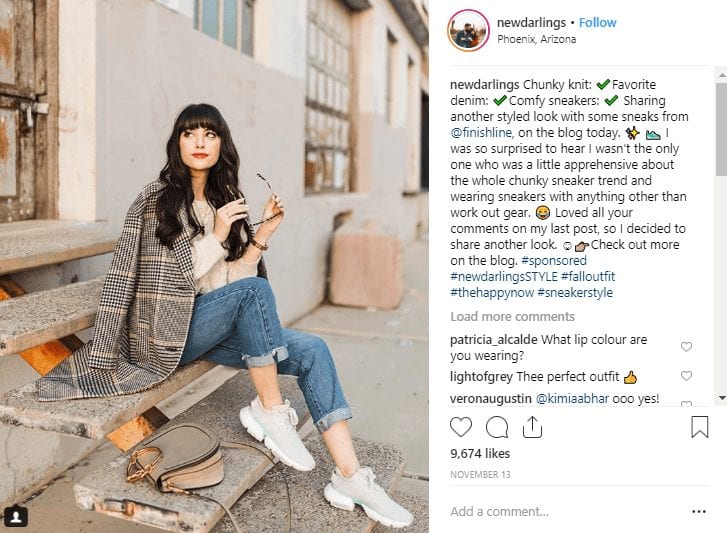This screenshot has height=533, width=727.
Task: Open the newdarlings profile picture
Action: tap(468, 30)
